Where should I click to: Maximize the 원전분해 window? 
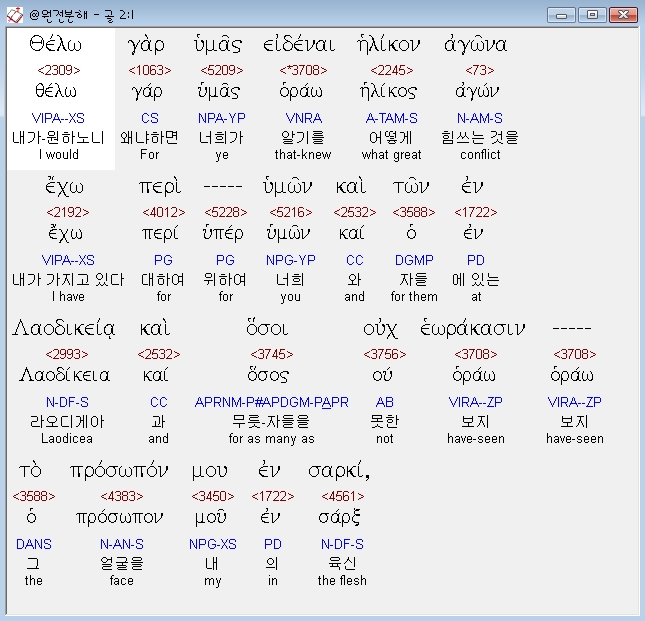(592, 15)
